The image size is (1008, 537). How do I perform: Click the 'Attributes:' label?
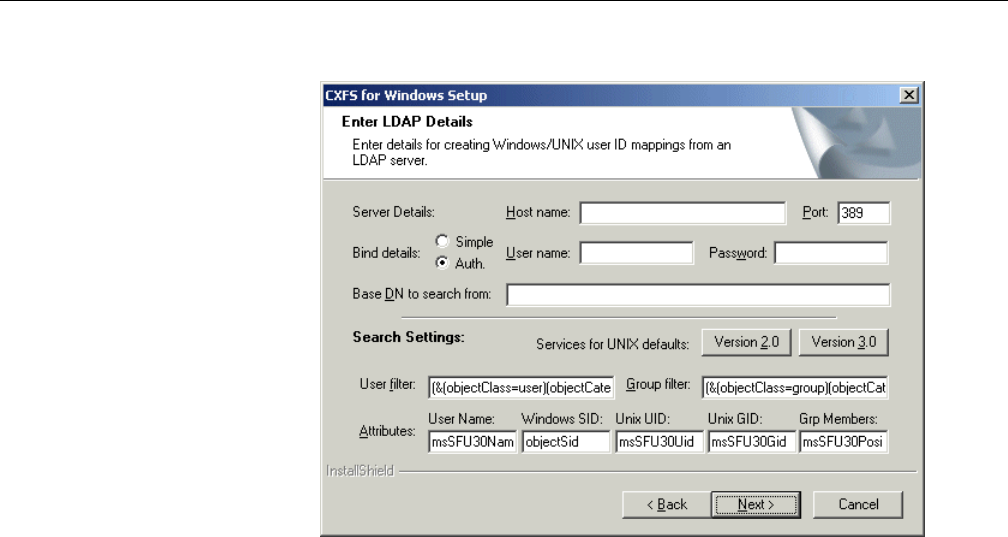387,431
